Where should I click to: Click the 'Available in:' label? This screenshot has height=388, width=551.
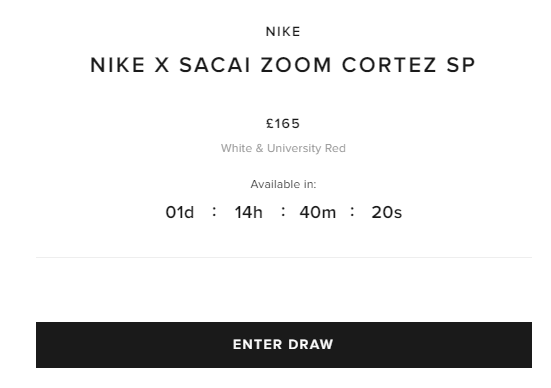283,184
